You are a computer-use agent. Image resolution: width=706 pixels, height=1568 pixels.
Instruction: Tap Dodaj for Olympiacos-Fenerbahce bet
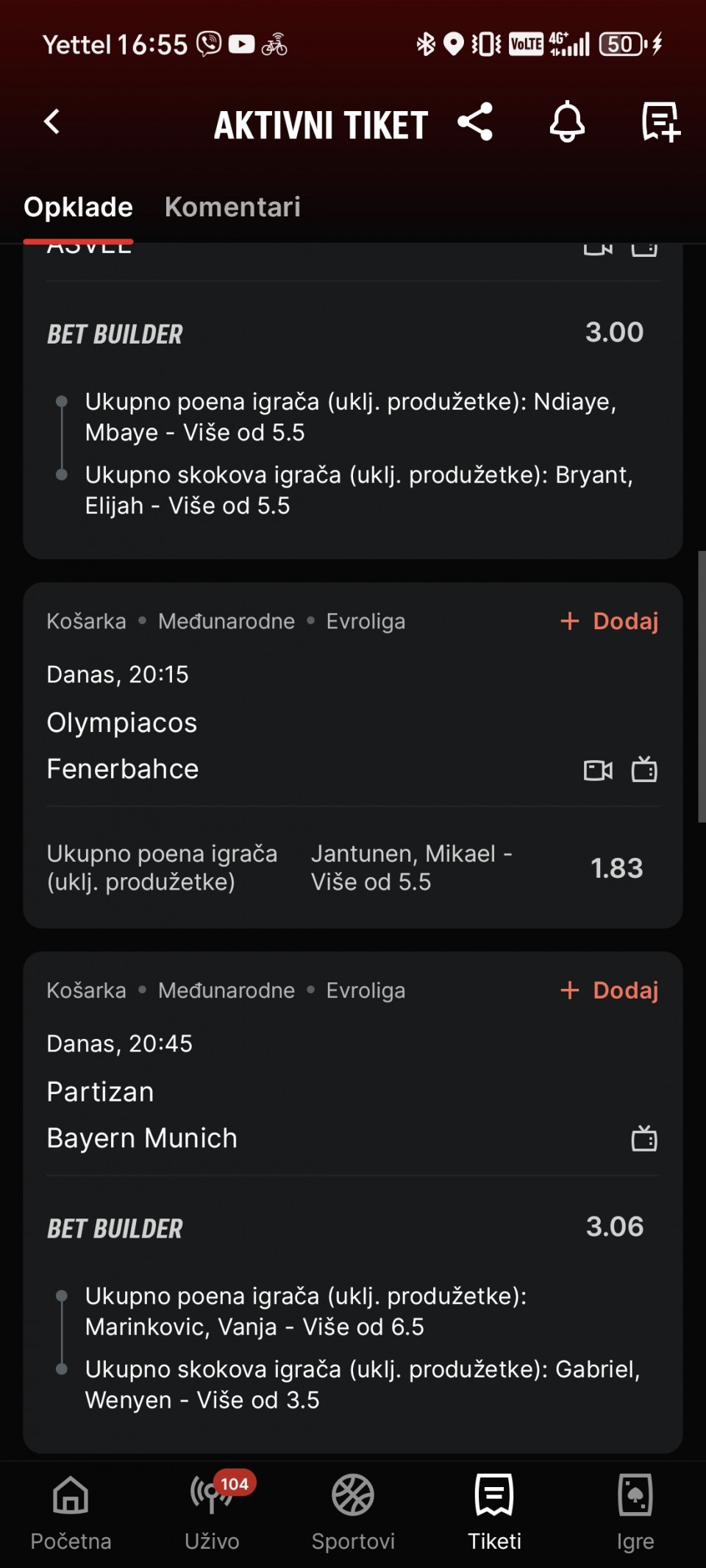point(610,621)
